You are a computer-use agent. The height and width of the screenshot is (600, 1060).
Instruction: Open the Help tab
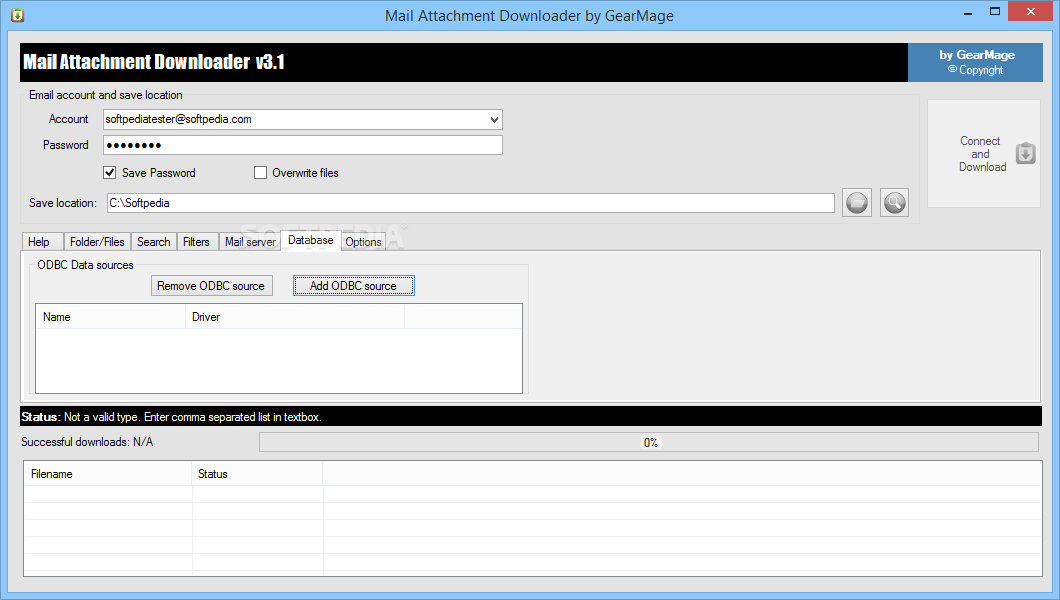pos(43,242)
